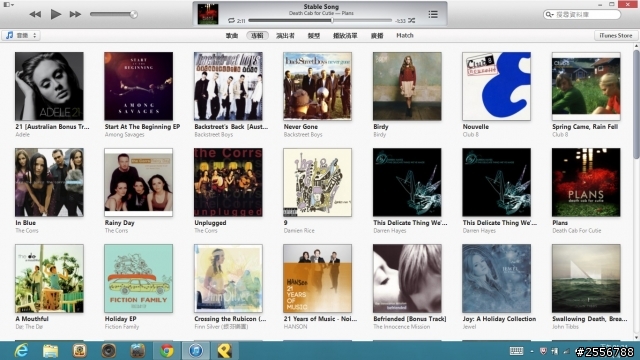
Task: Toggle the shuffle icon in the player
Action: coord(411,20)
